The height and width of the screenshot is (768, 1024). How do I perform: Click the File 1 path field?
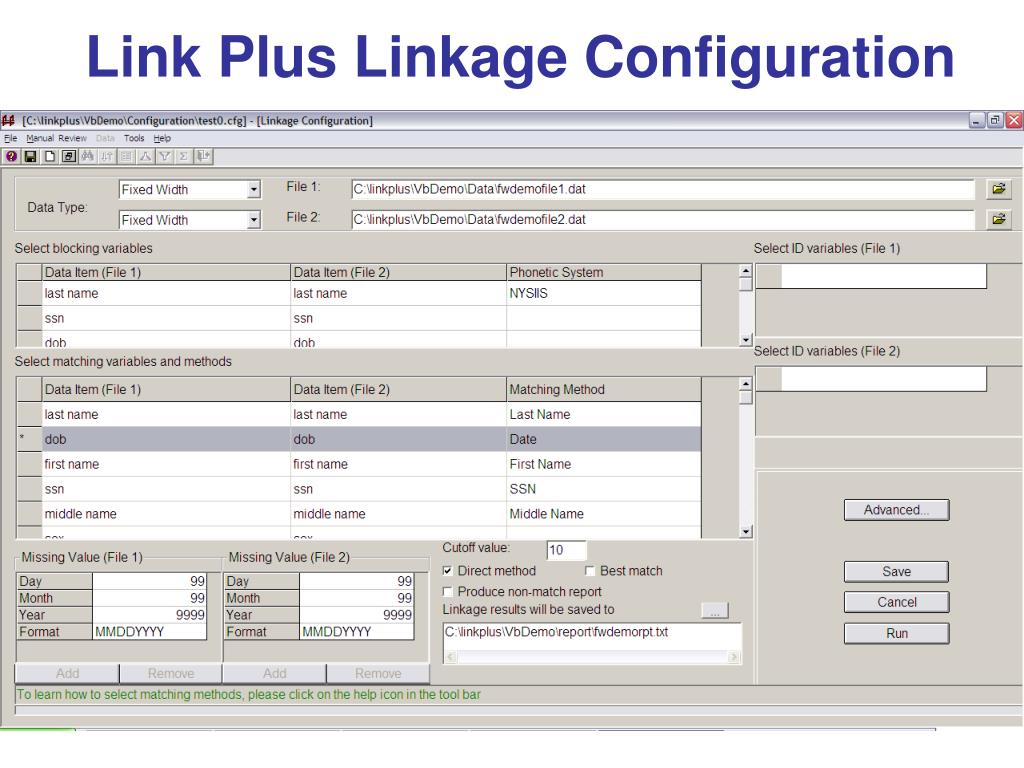(x=662, y=189)
